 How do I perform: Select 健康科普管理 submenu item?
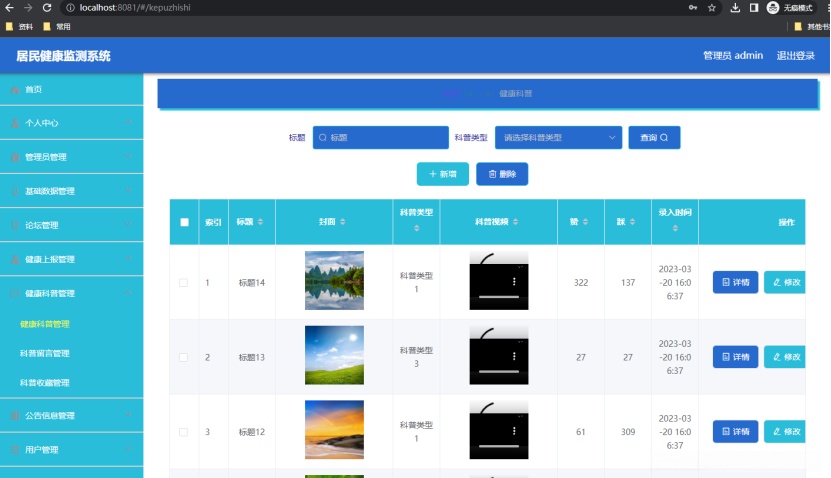[x=45, y=324]
